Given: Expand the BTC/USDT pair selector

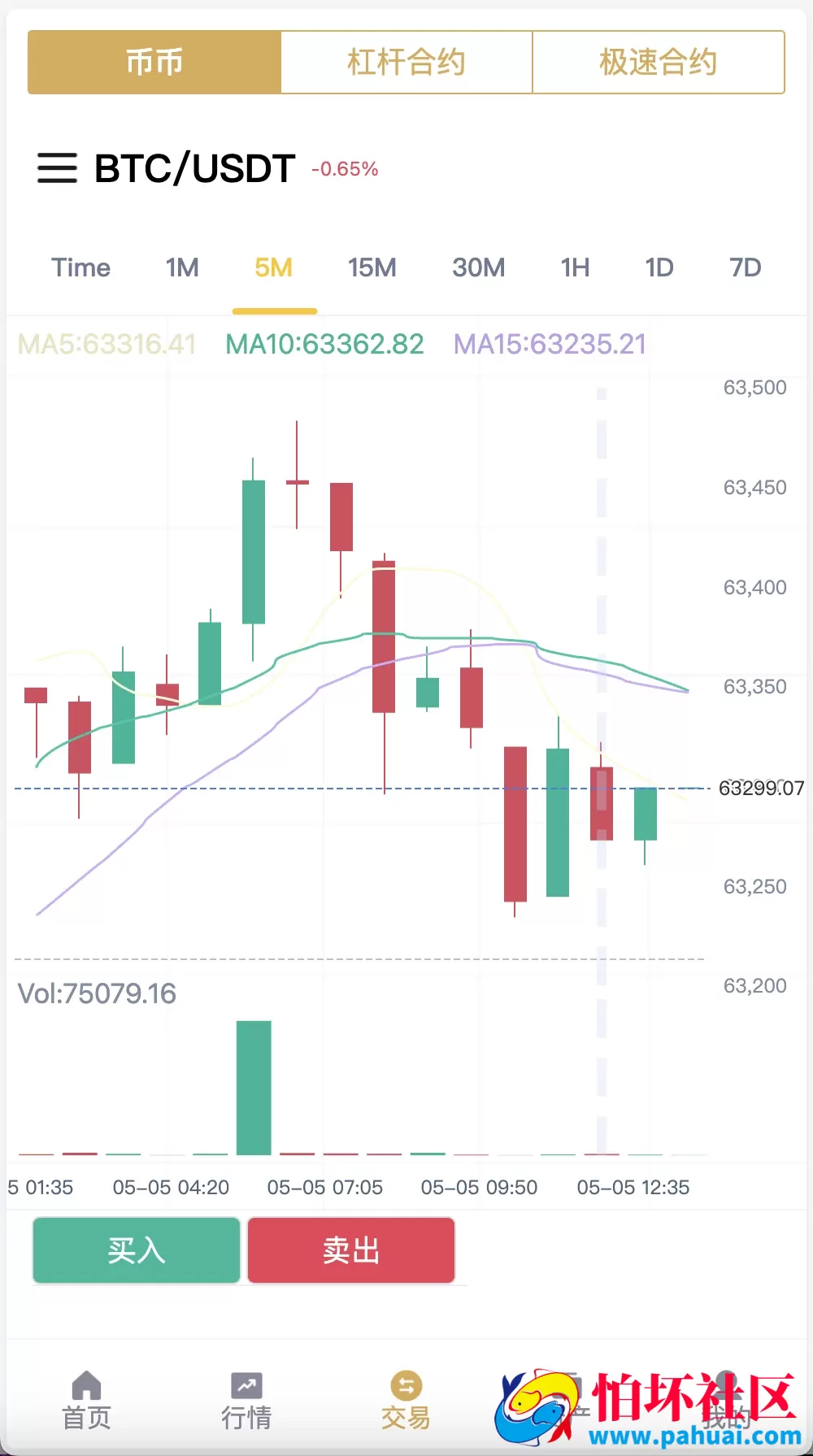Looking at the screenshot, I should [x=195, y=168].
